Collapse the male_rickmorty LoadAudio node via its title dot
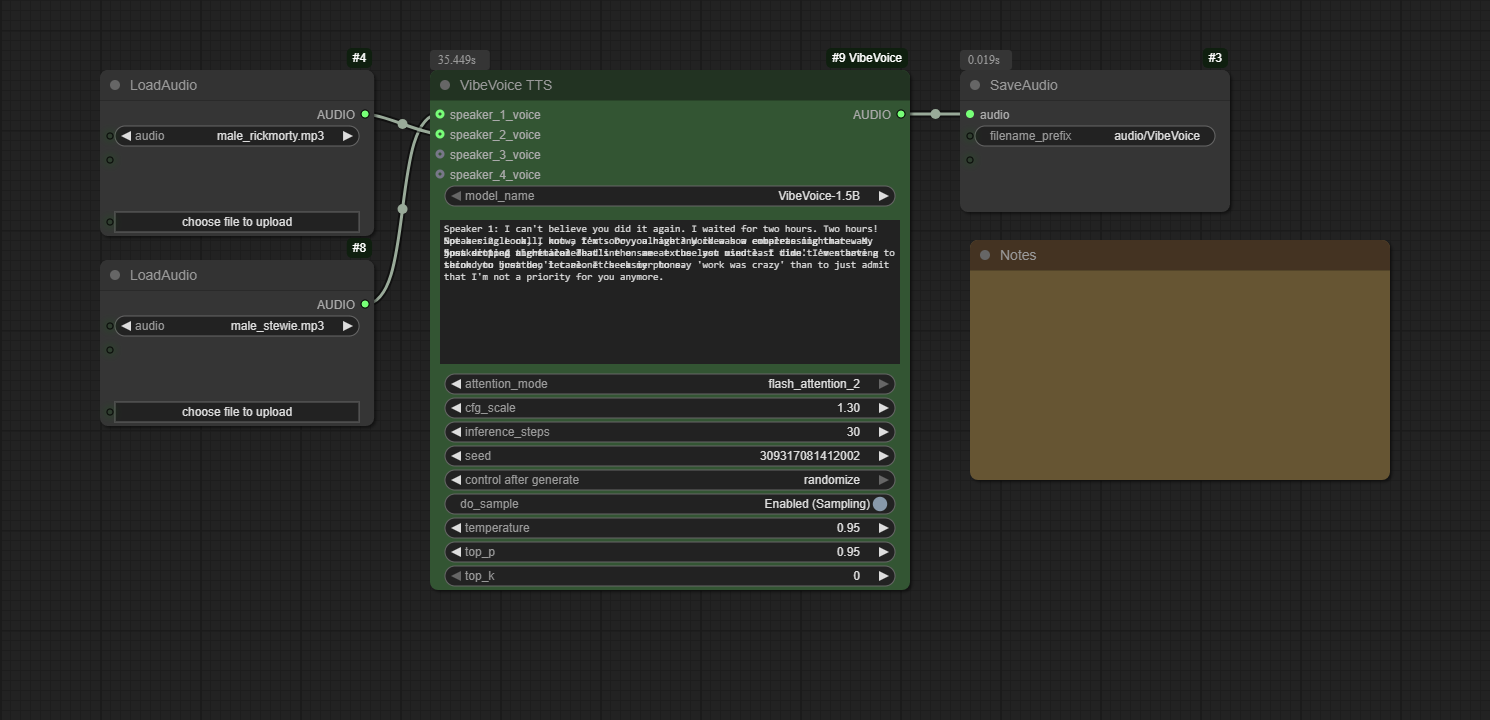Image resolution: width=1490 pixels, height=720 pixels. (115, 86)
